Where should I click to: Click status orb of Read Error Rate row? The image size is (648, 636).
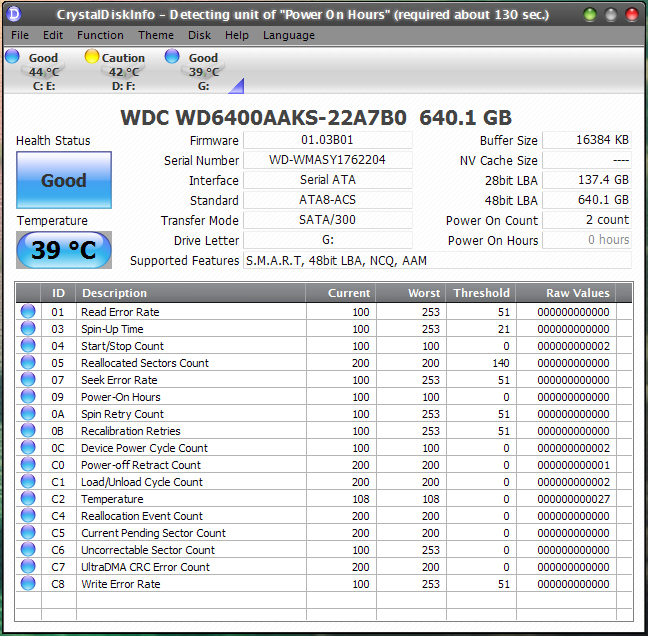pos(28,311)
